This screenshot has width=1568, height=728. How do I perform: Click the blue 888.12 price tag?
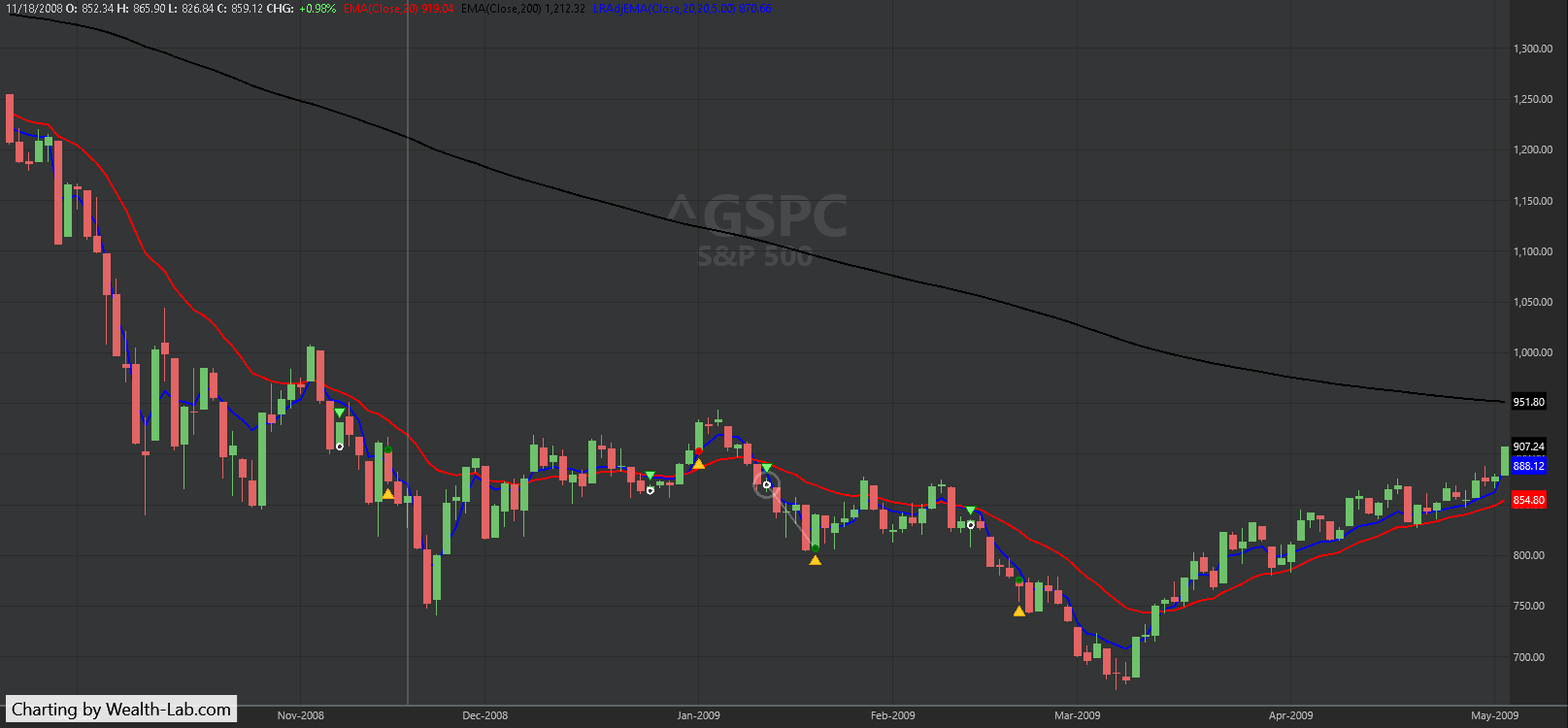coord(1528,466)
